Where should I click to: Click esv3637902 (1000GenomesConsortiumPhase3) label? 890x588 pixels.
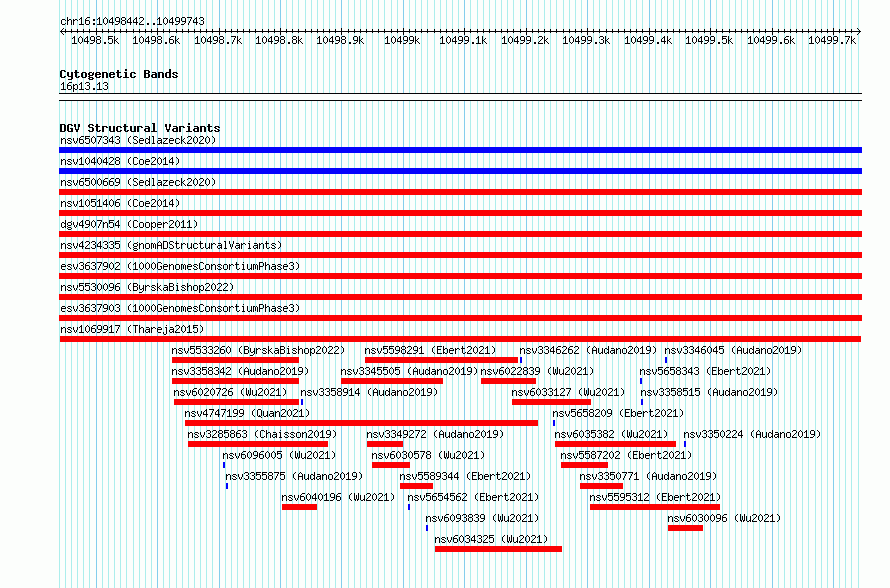tap(180, 266)
